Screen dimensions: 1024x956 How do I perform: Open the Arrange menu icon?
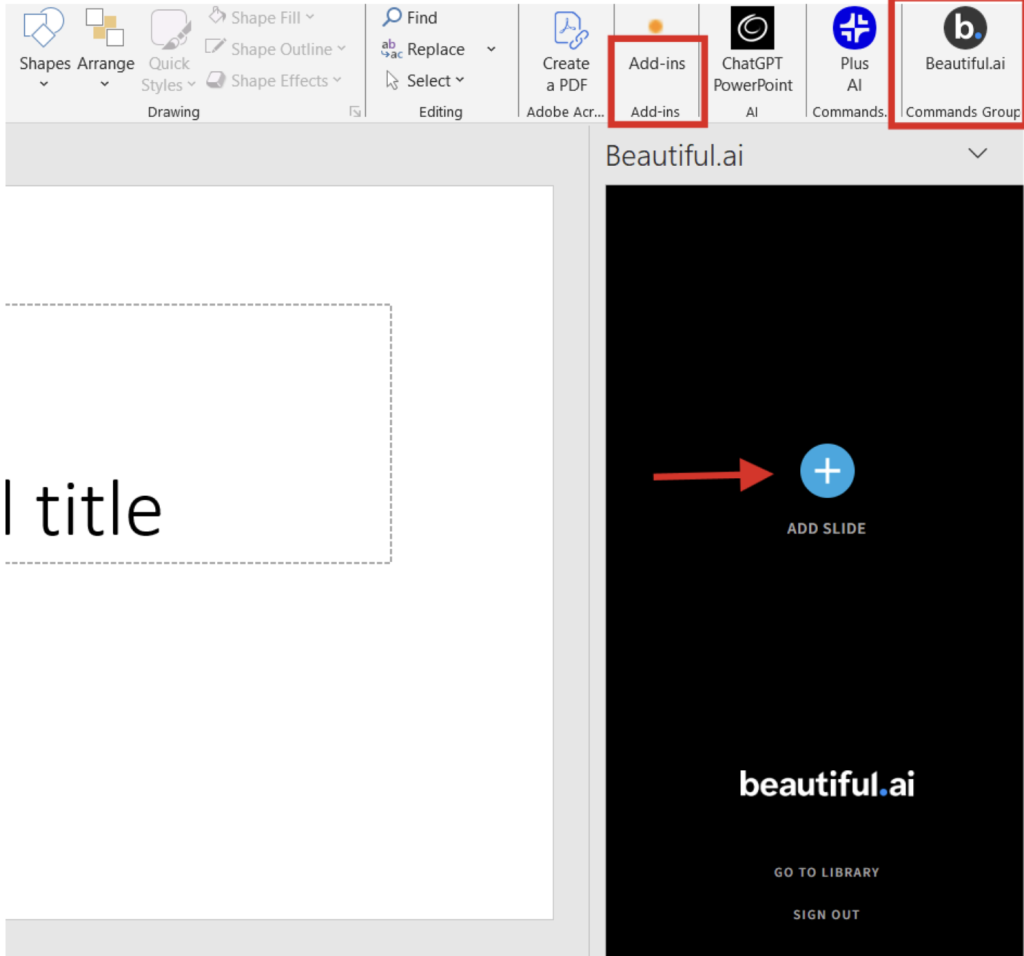(104, 27)
